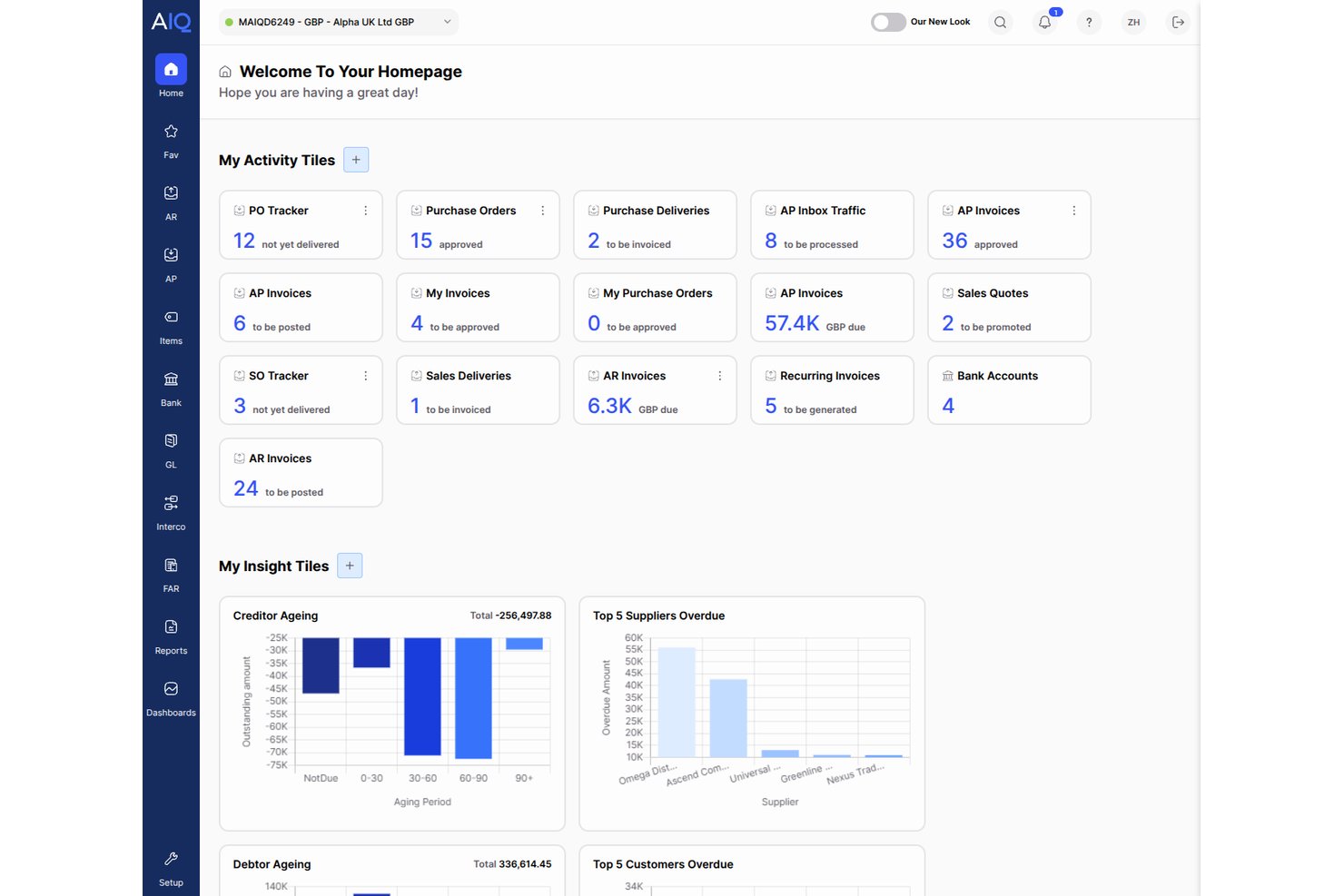Open AP Invoices 36 approved tile
This screenshot has height=896, width=1344.
1009,225
